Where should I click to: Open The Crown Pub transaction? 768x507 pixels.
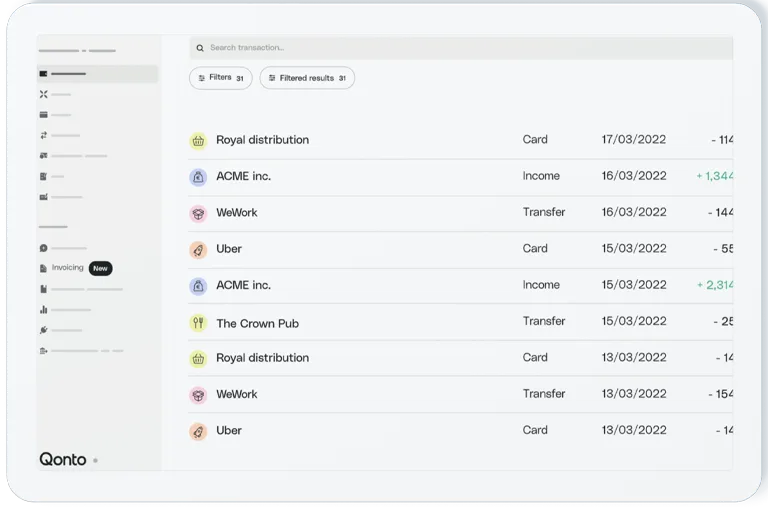tap(460, 322)
